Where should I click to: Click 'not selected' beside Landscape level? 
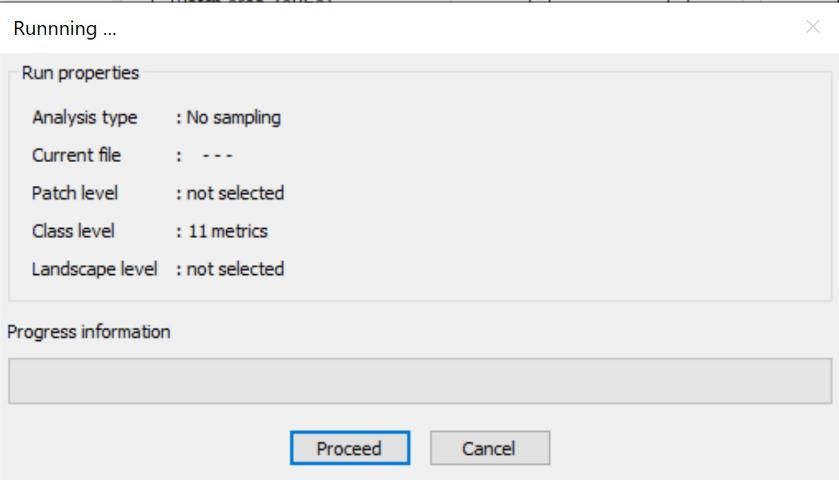pyautogui.click(x=235, y=269)
